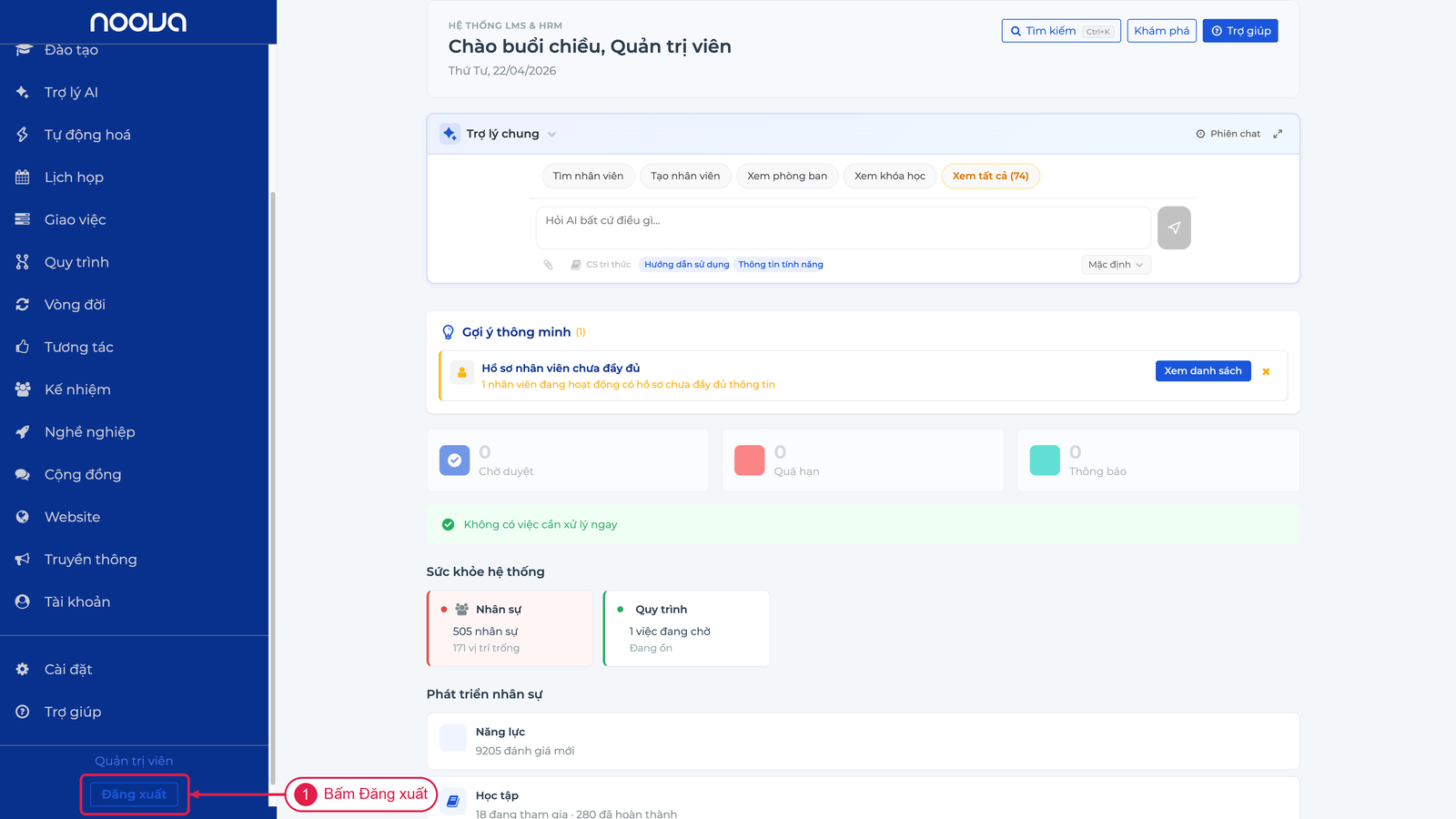This screenshot has height=819, width=1456.
Task: Click the Gợi ý thông minh lightbulb icon
Action: [448, 332]
